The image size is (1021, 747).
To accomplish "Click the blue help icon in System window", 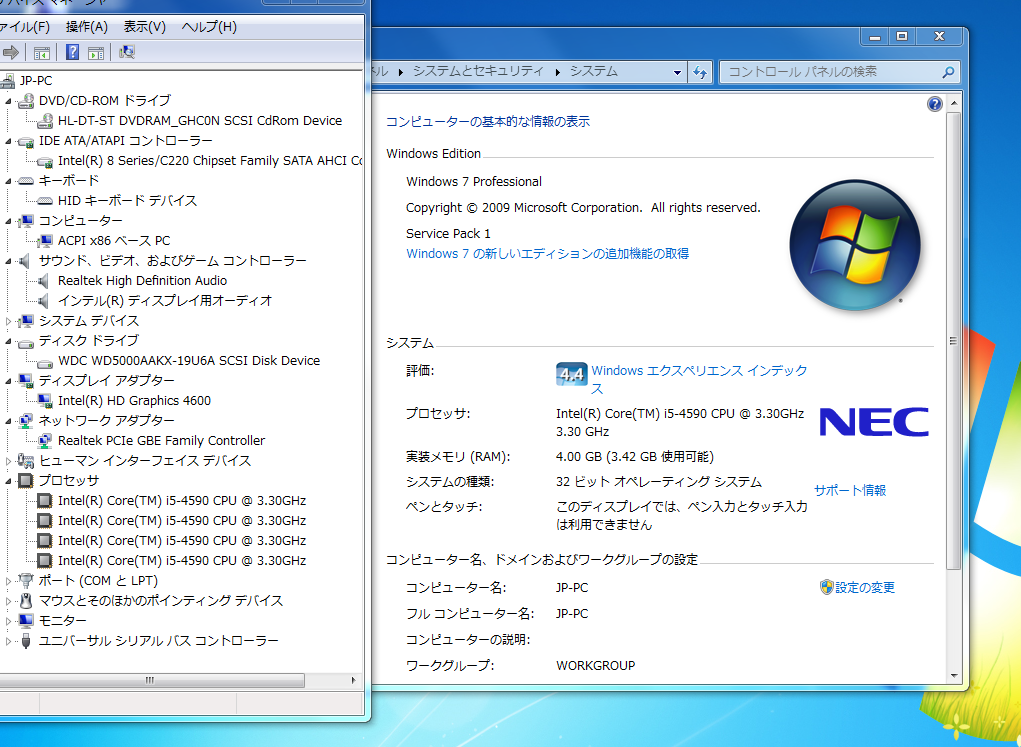I will [x=934, y=104].
